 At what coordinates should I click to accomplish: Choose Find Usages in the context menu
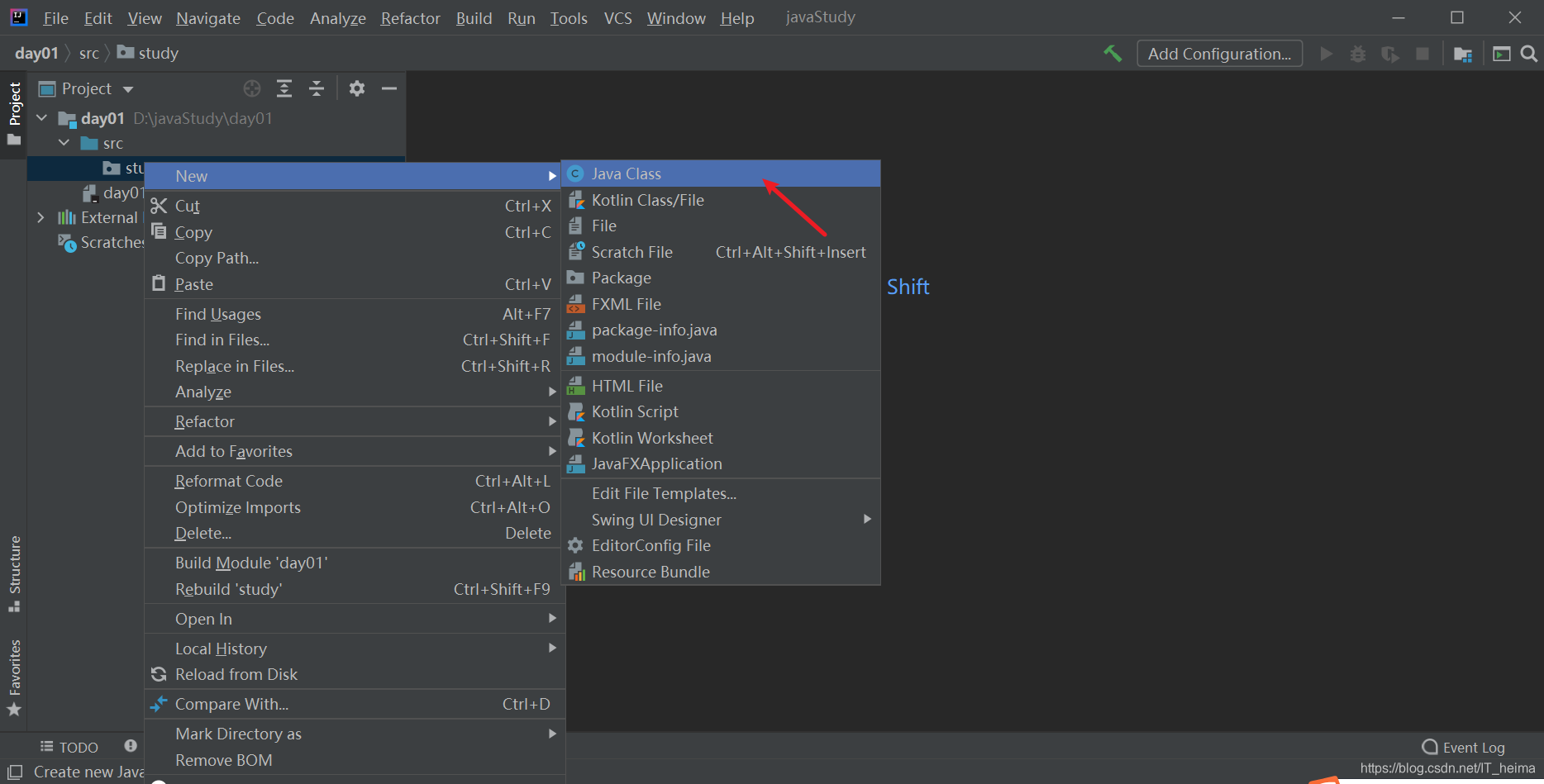[x=355, y=314]
